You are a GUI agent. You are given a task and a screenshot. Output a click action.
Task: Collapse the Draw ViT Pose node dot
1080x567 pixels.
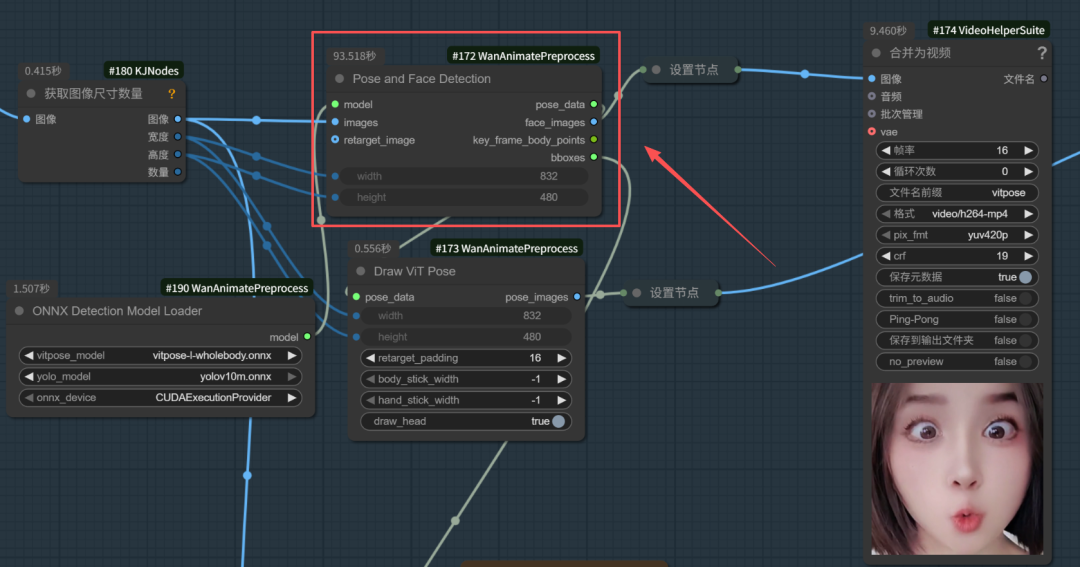[360, 271]
